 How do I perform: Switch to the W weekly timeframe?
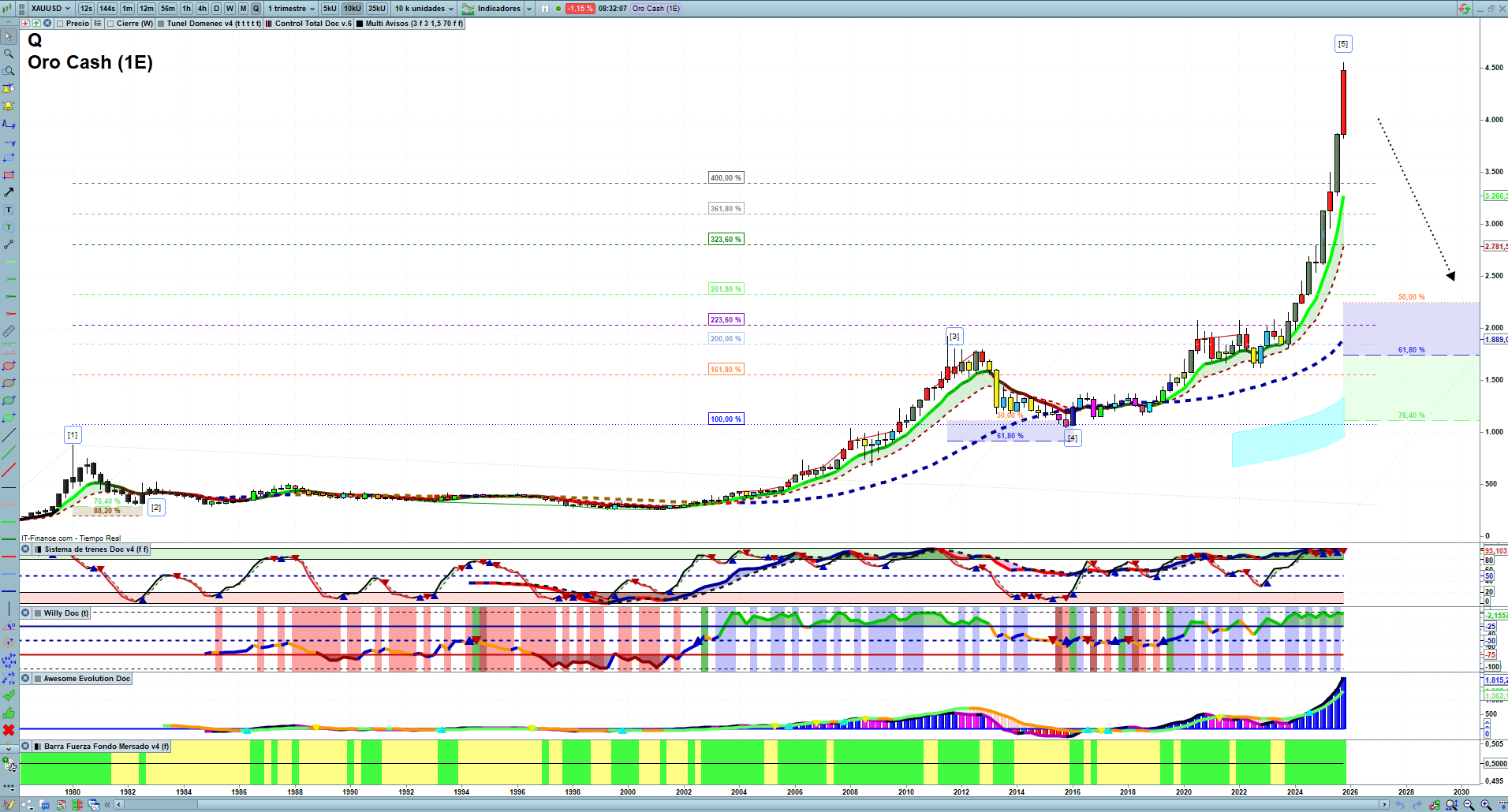point(230,9)
